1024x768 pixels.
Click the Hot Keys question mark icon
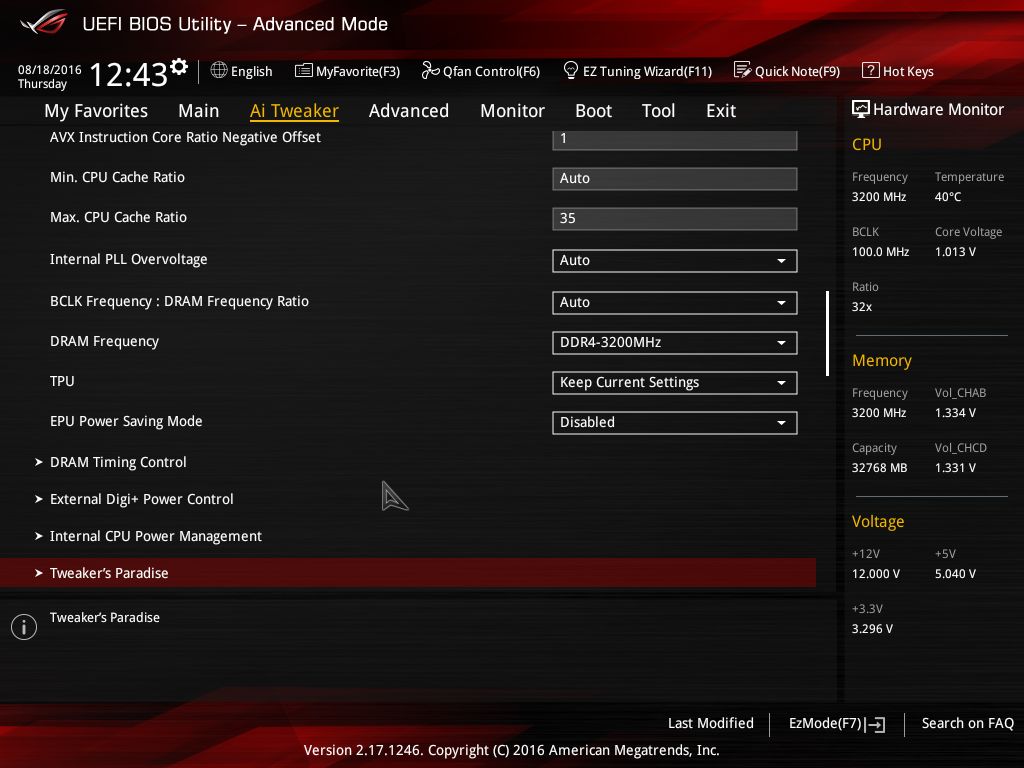[871, 70]
